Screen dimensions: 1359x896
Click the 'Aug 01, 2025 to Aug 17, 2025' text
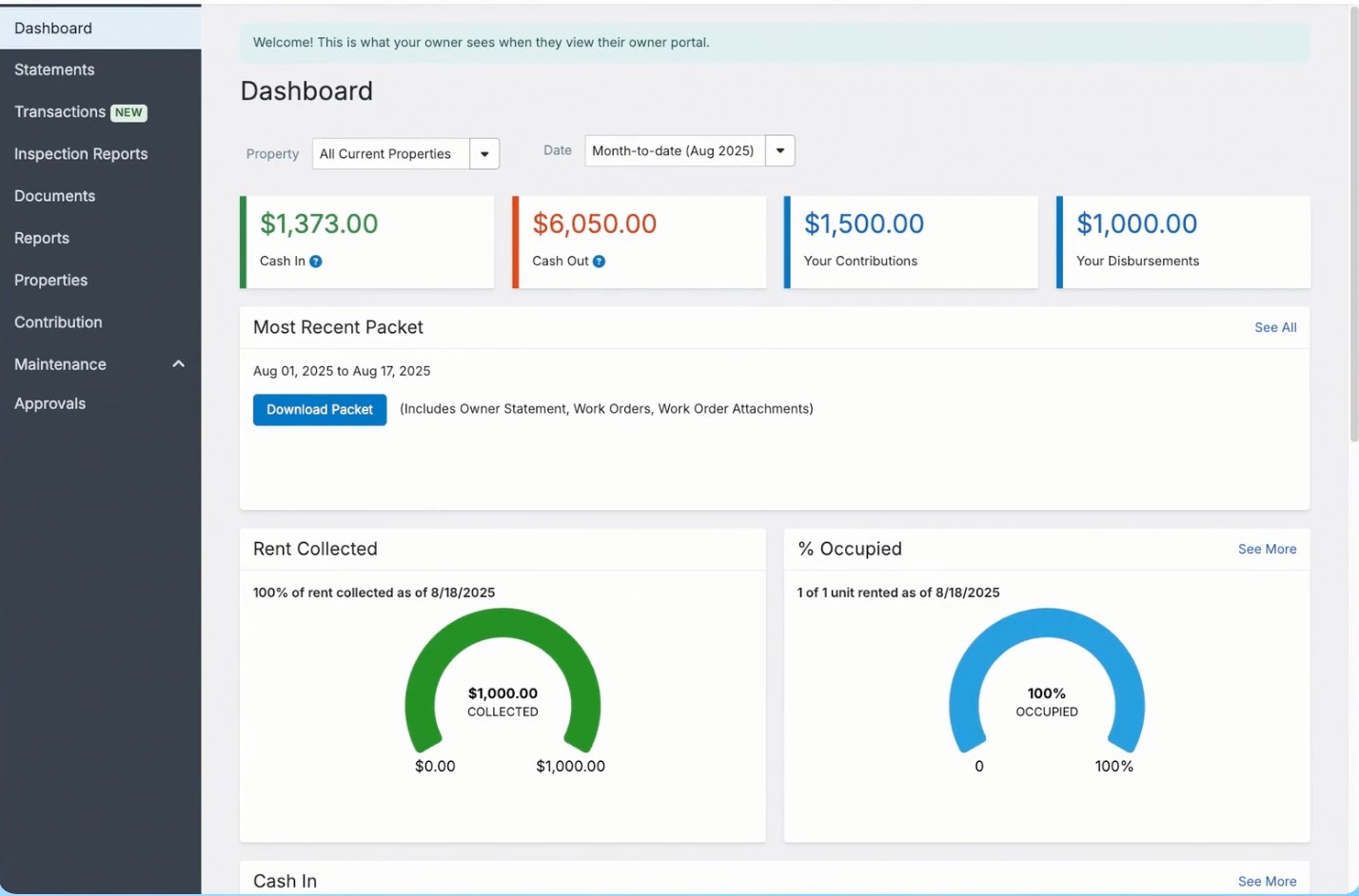coord(342,371)
